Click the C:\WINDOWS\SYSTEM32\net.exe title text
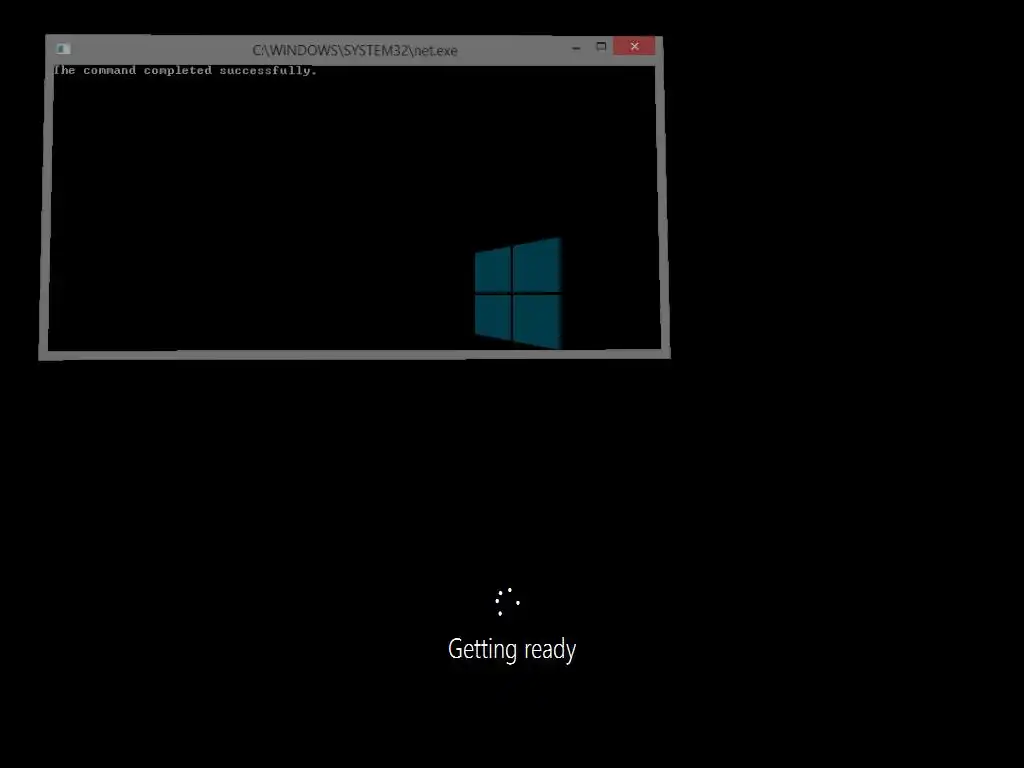The image size is (1024, 768). coord(355,50)
